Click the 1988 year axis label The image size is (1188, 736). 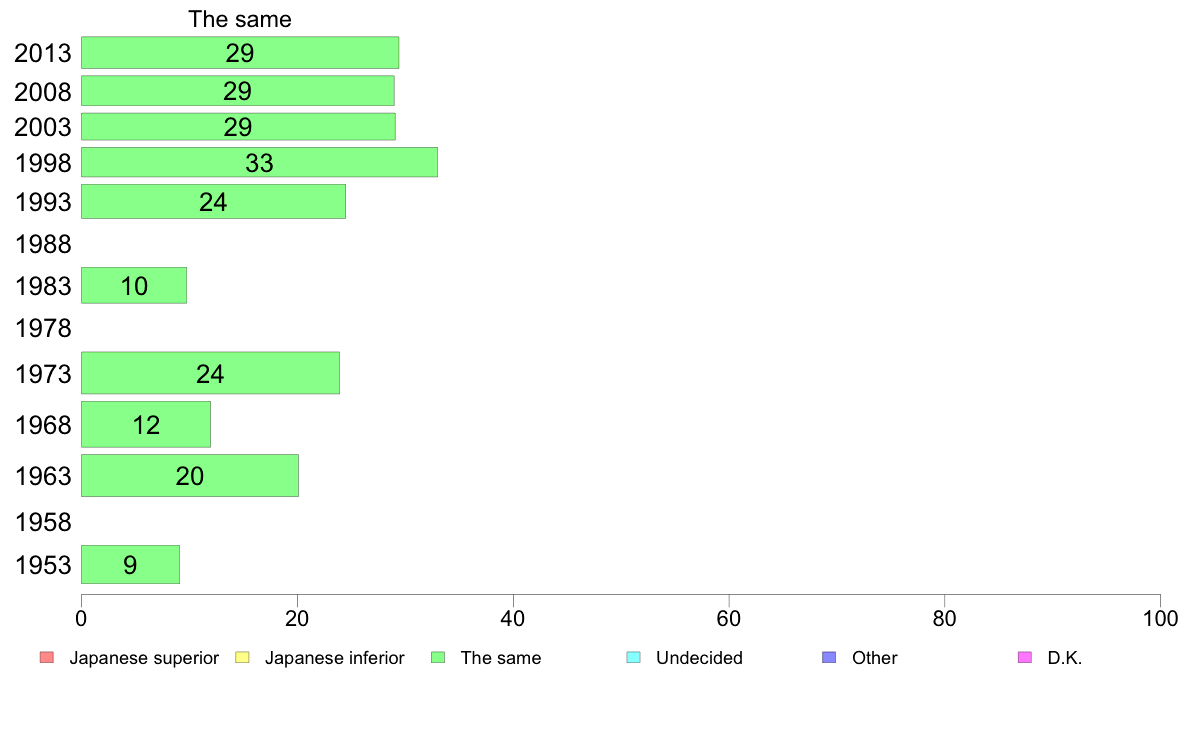[43, 244]
